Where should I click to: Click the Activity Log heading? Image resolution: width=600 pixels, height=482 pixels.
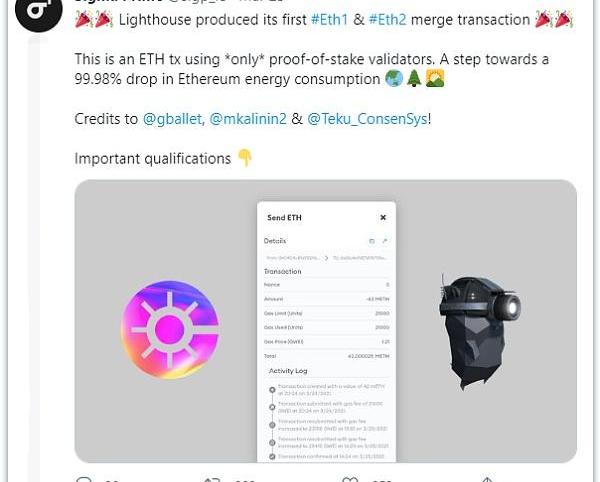point(288,371)
